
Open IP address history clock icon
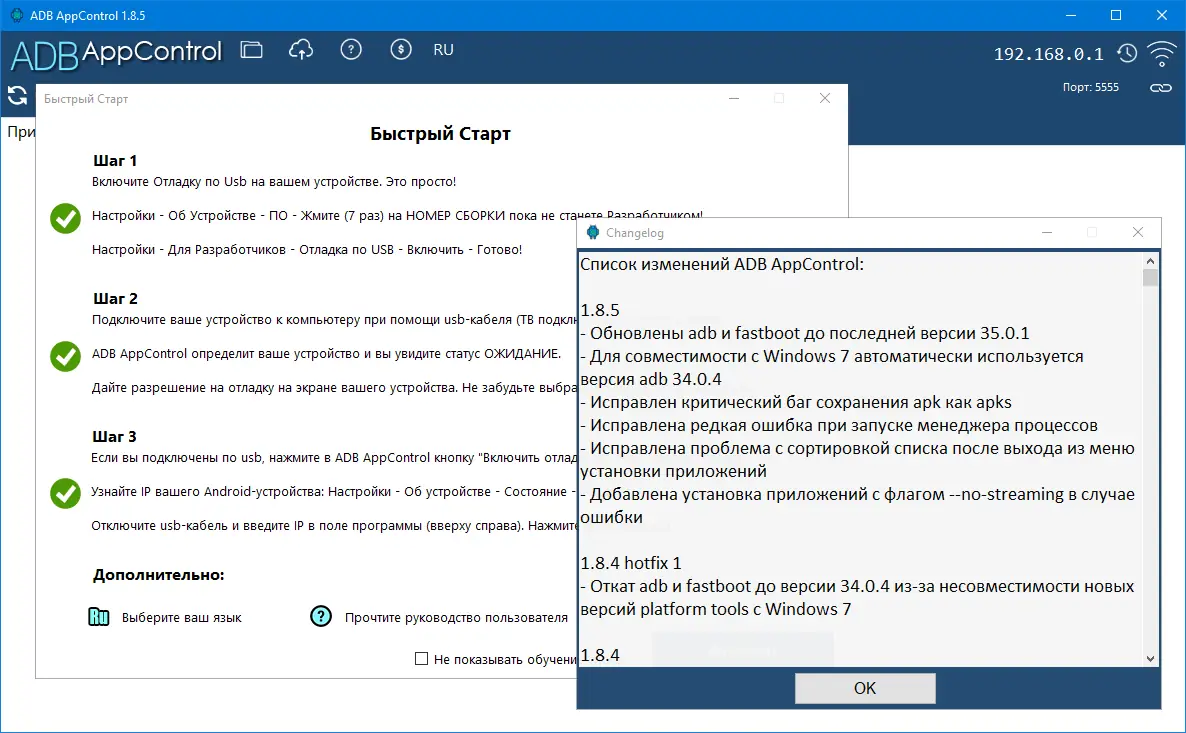1127,53
